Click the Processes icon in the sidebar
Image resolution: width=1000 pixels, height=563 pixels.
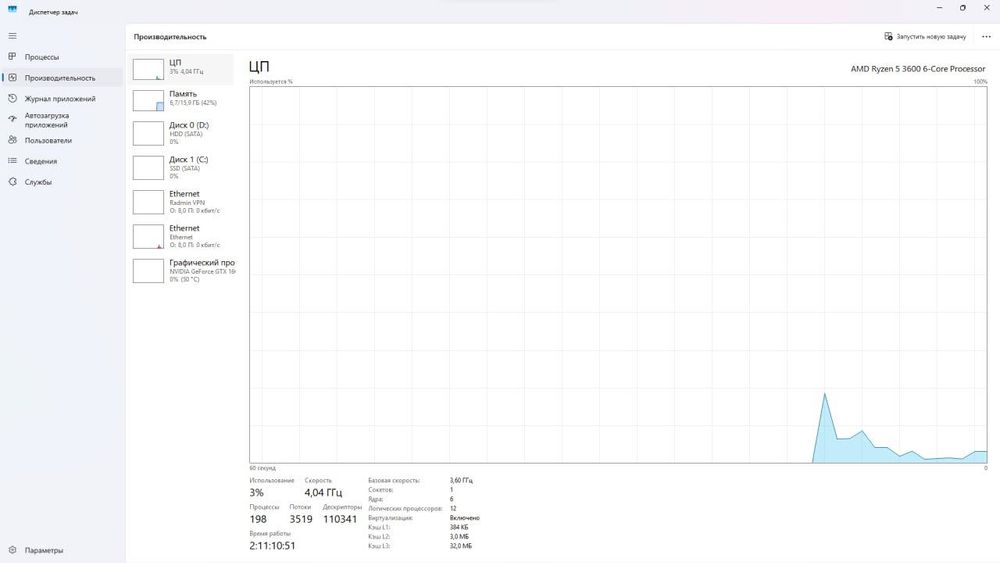pyautogui.click(x=12, y=57)
